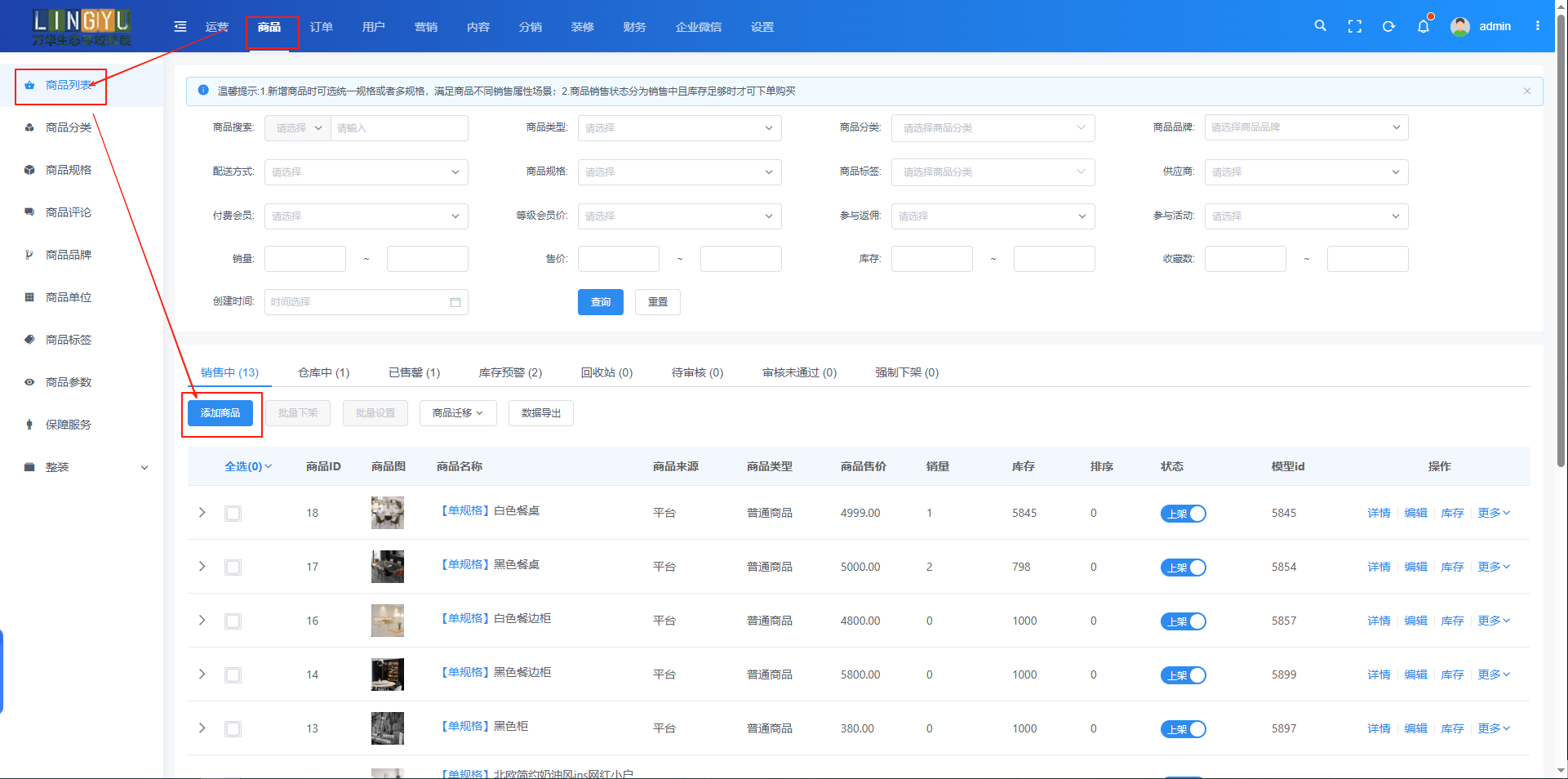Expand the 商品迁移 dropdown button
This screenshot has width=1568, height=779.
(458, 413)
